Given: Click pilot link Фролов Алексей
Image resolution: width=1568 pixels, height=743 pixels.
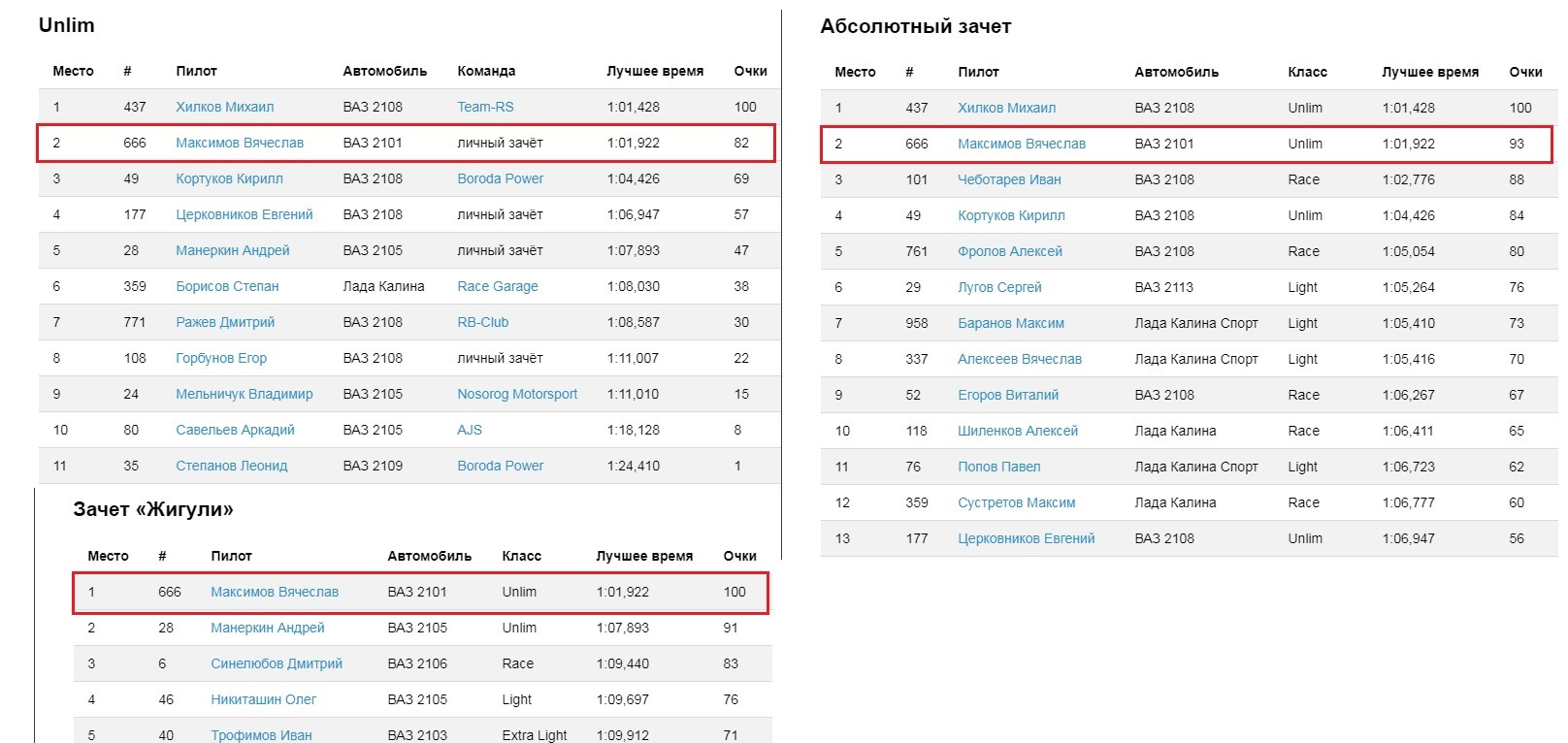Looking at the screenshot, I should pos(1009,251).
